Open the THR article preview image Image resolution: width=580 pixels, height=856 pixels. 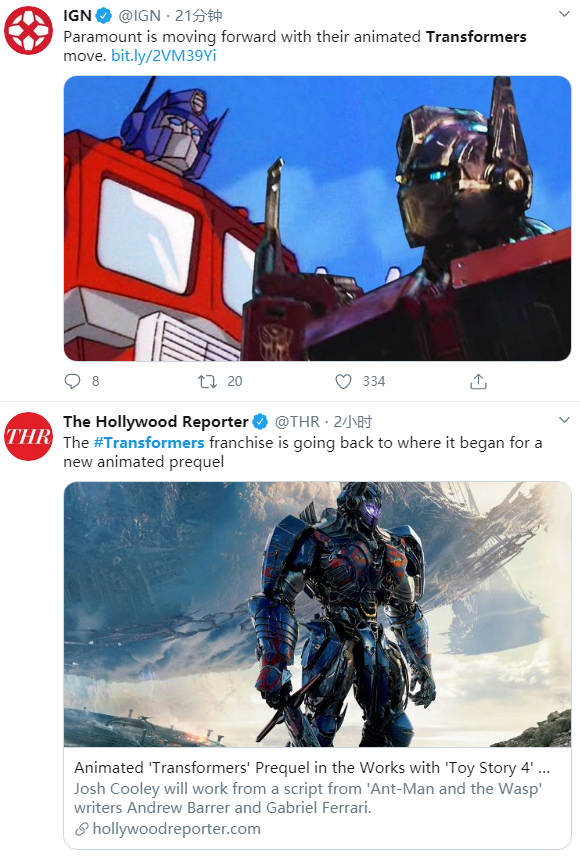[317, 614]
